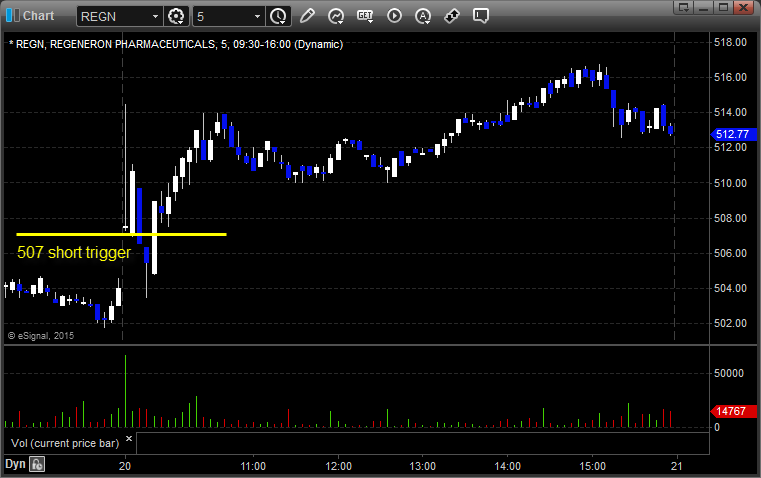Minimize the chart window
This screenshot has width=761, height=478.
703,7
